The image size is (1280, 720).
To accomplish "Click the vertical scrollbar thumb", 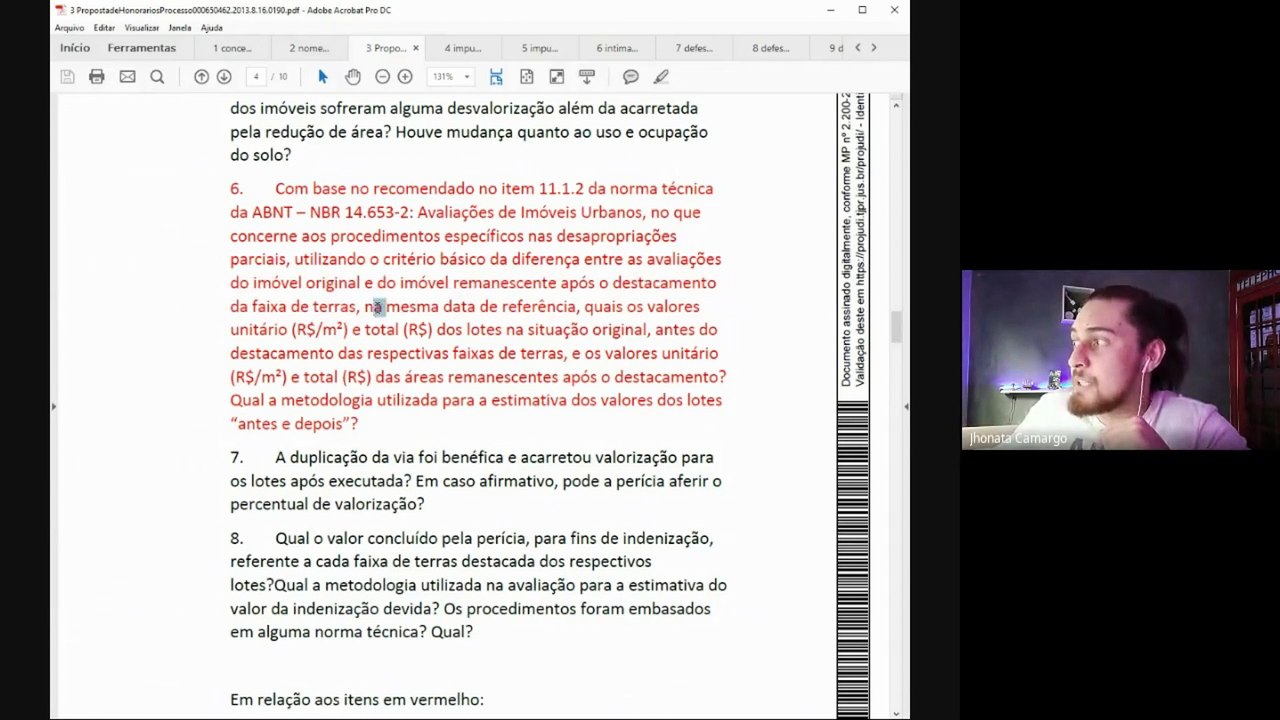I will (895, 327).
